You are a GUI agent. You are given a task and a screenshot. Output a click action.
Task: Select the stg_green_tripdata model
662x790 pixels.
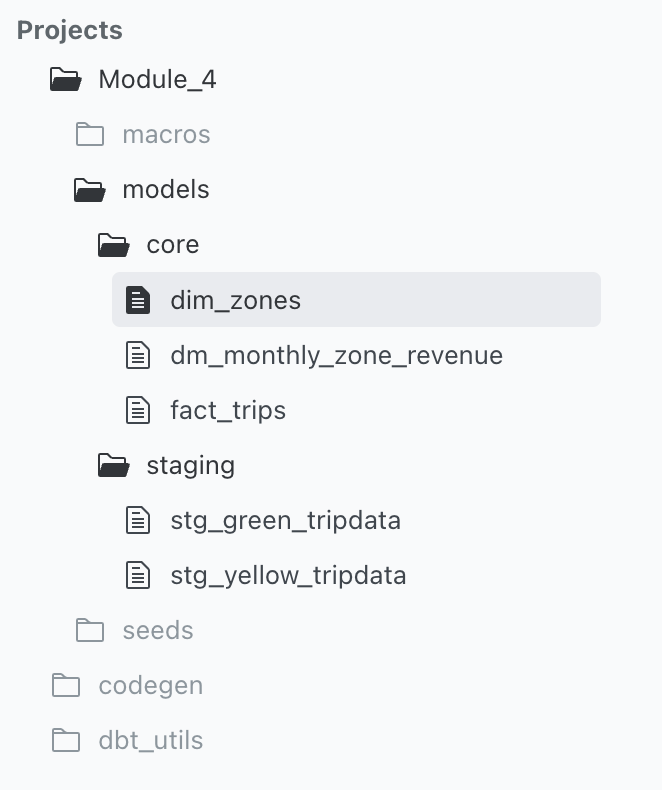click(286, 521)
